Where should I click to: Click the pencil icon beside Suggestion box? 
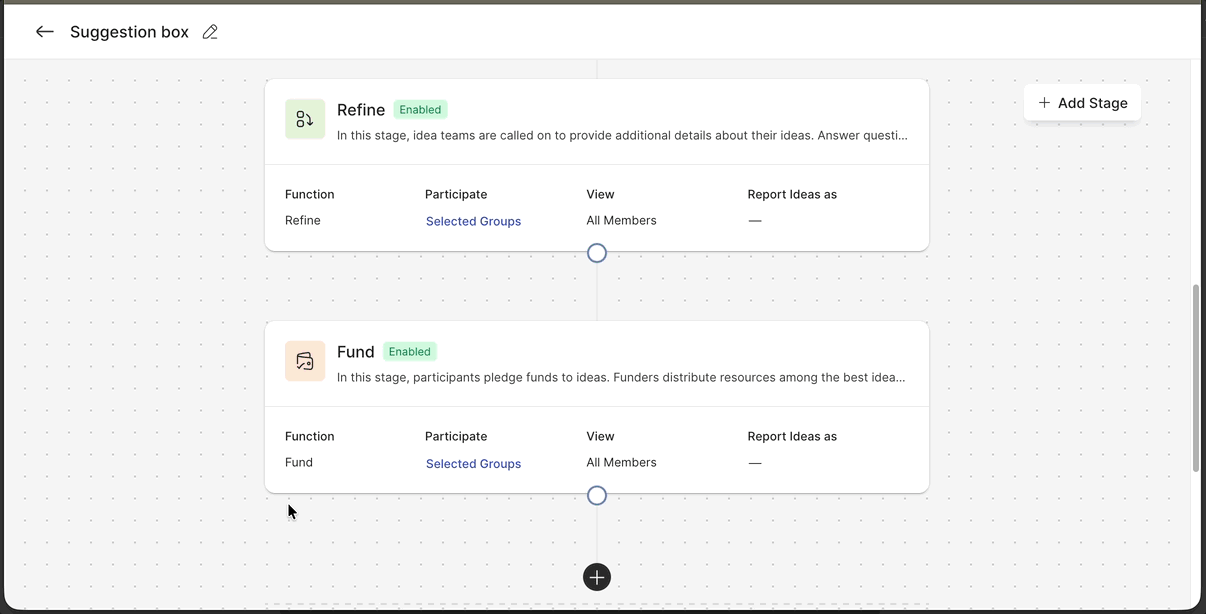click(x=210, y=32)
